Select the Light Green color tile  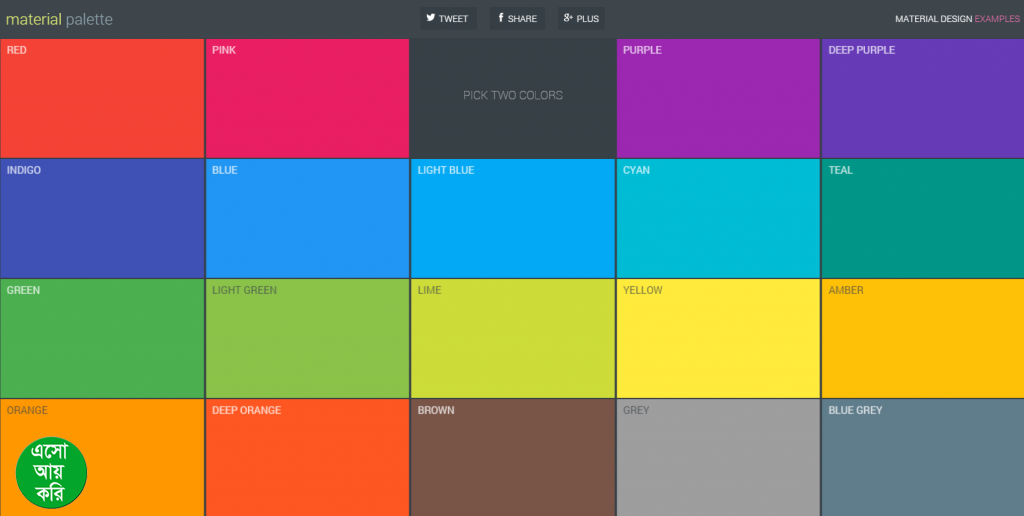[x=307, y=338]
